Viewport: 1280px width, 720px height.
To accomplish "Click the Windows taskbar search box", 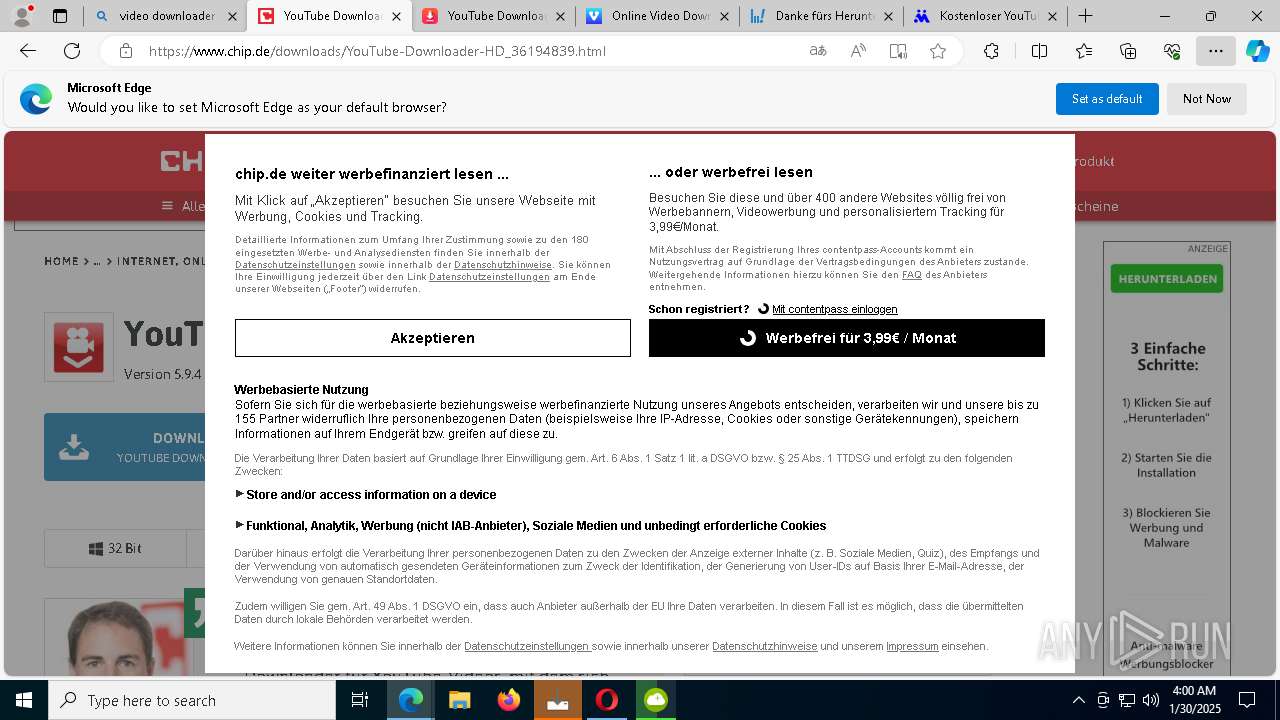I will 192,700.
